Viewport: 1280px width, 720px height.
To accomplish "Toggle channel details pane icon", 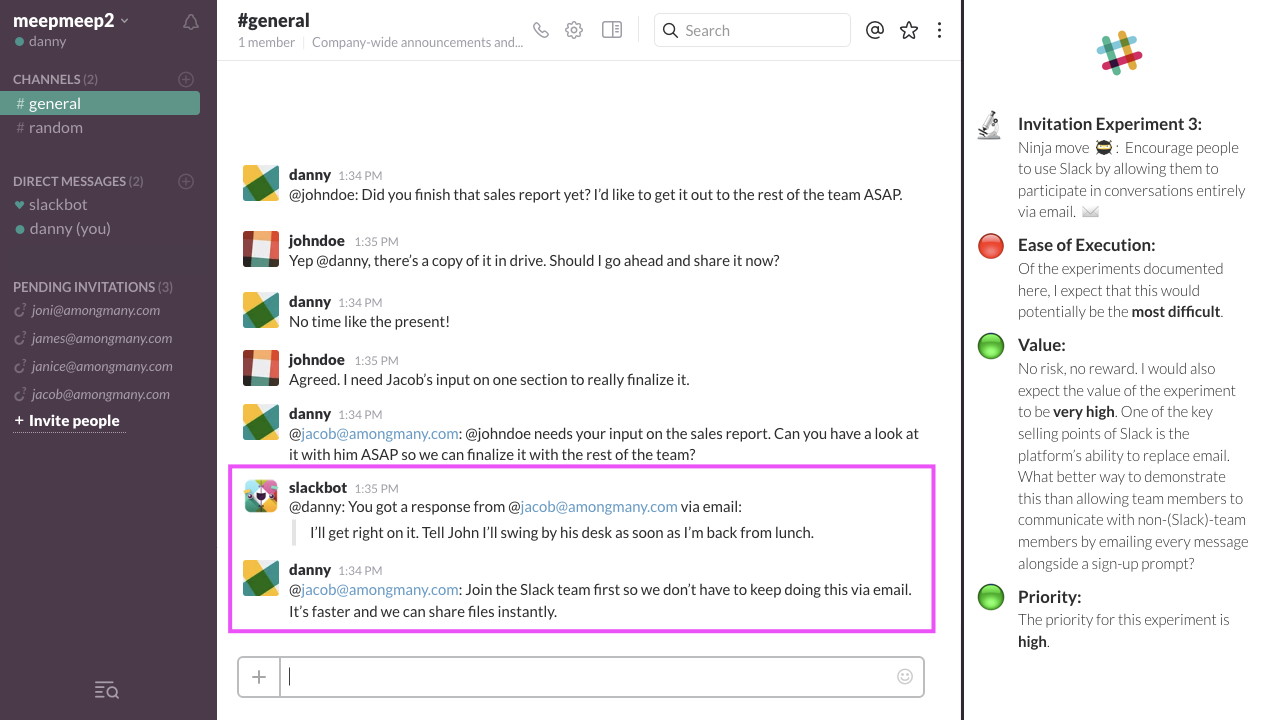I will tap(612, 30).
